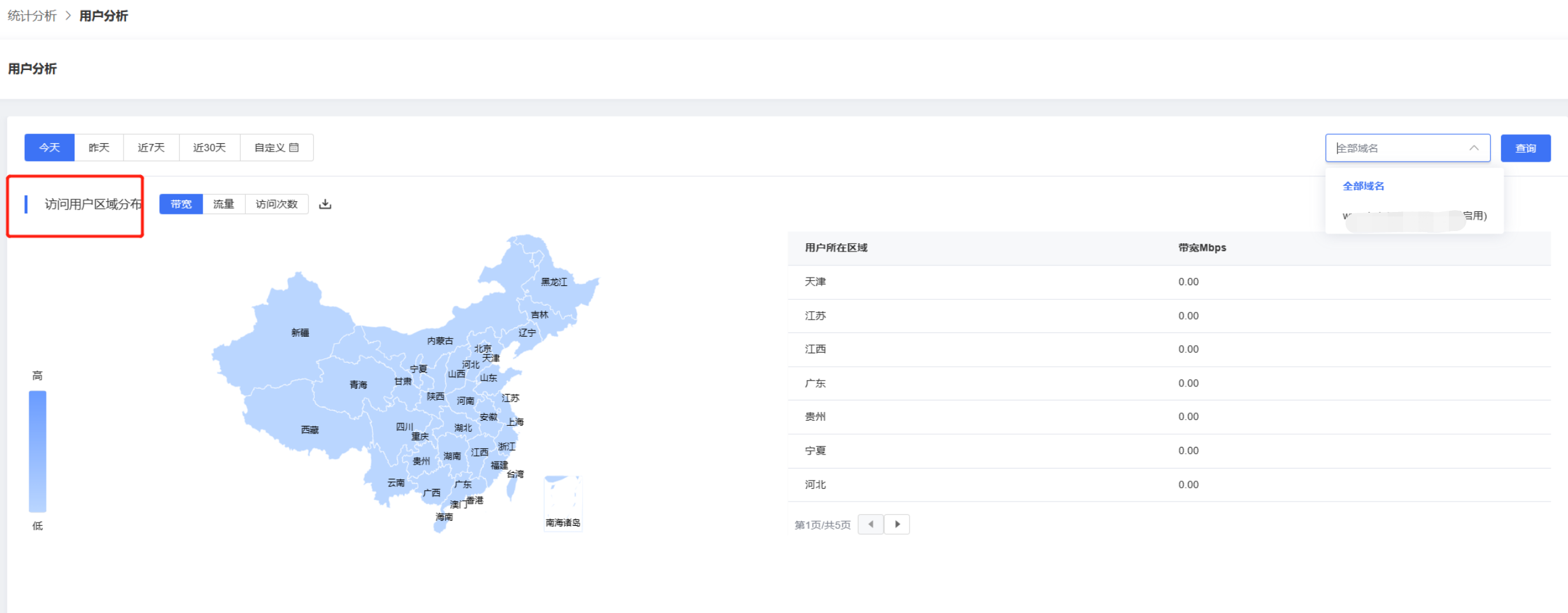Click the high-low legend gradient bar
This screenshot has height=613, width=1568.
pyautogui.click(x=38, y=451)
